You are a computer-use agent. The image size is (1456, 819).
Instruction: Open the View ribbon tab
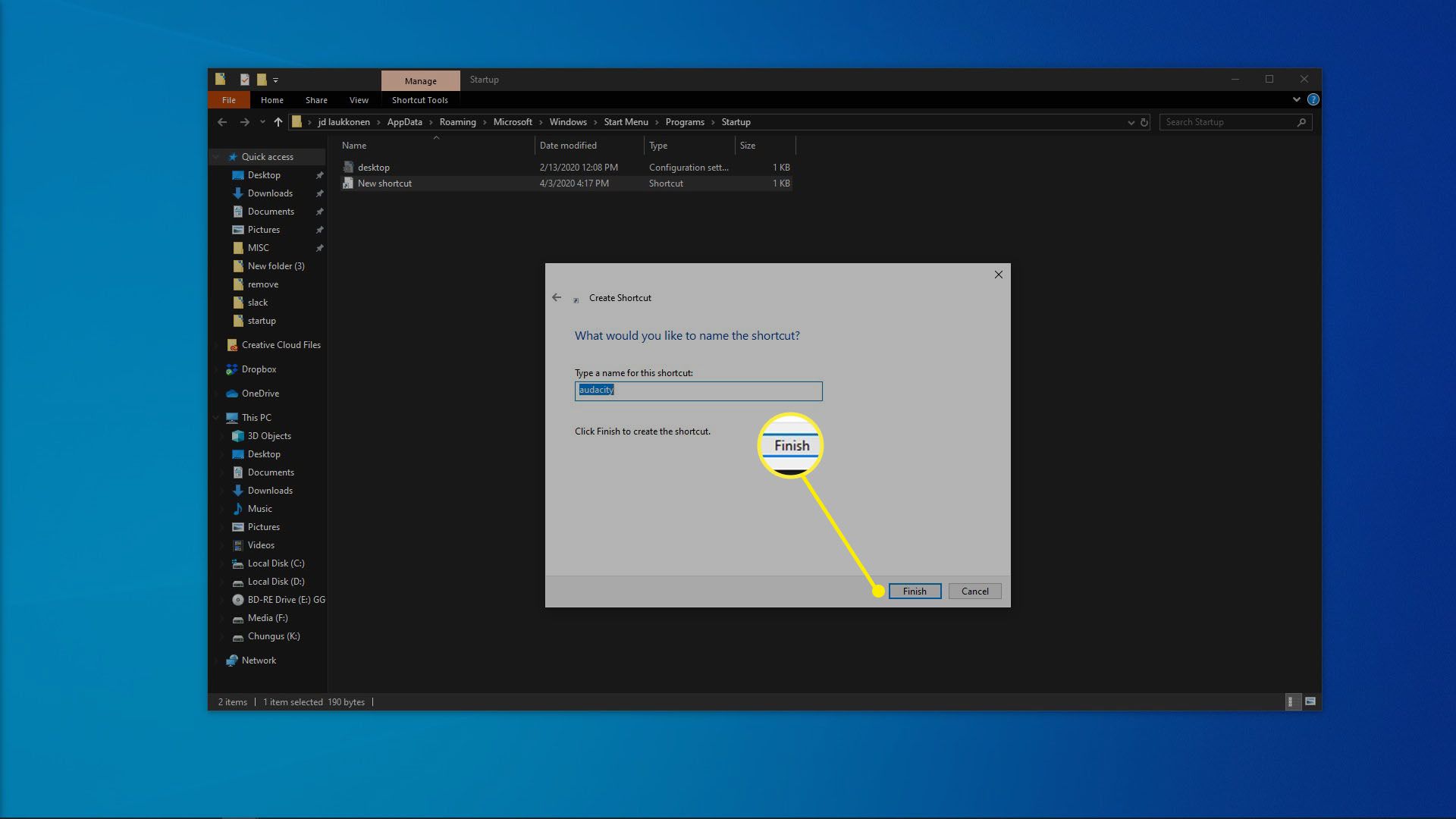tap(358, 99)
